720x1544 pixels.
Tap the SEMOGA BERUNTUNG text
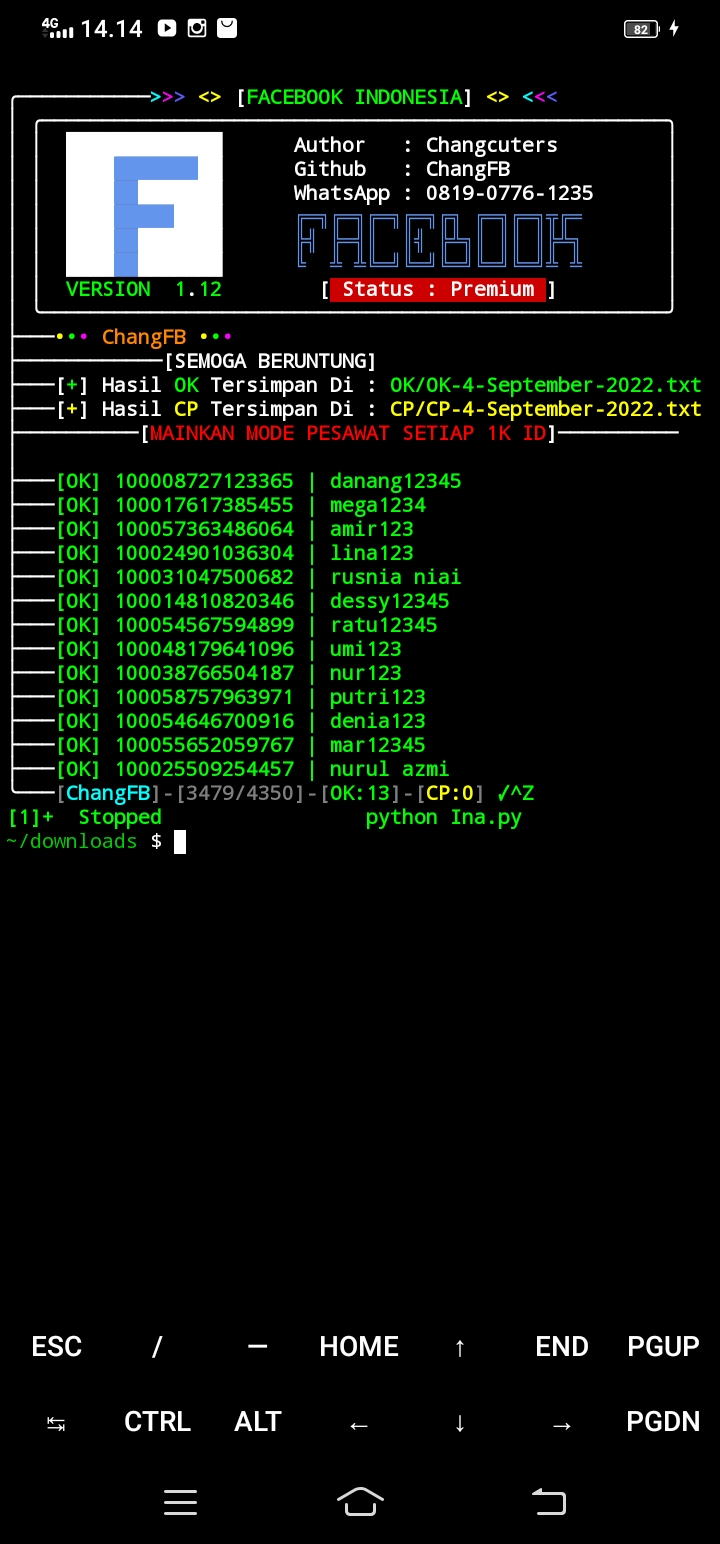tap(270, 361)
